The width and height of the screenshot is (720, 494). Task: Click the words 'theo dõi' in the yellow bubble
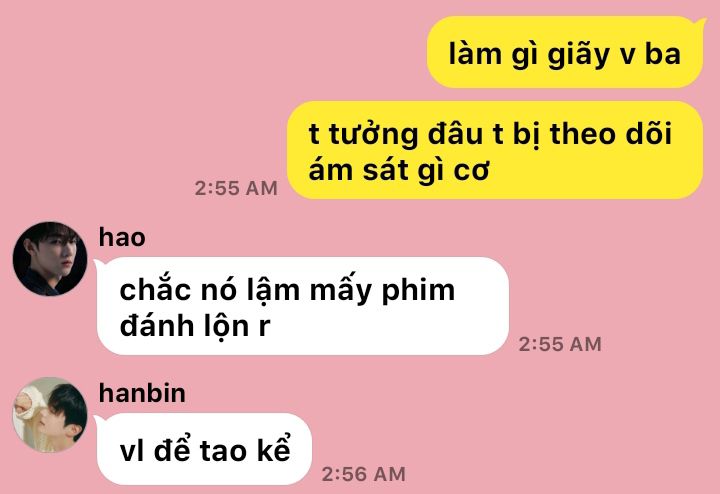[611, 134]
